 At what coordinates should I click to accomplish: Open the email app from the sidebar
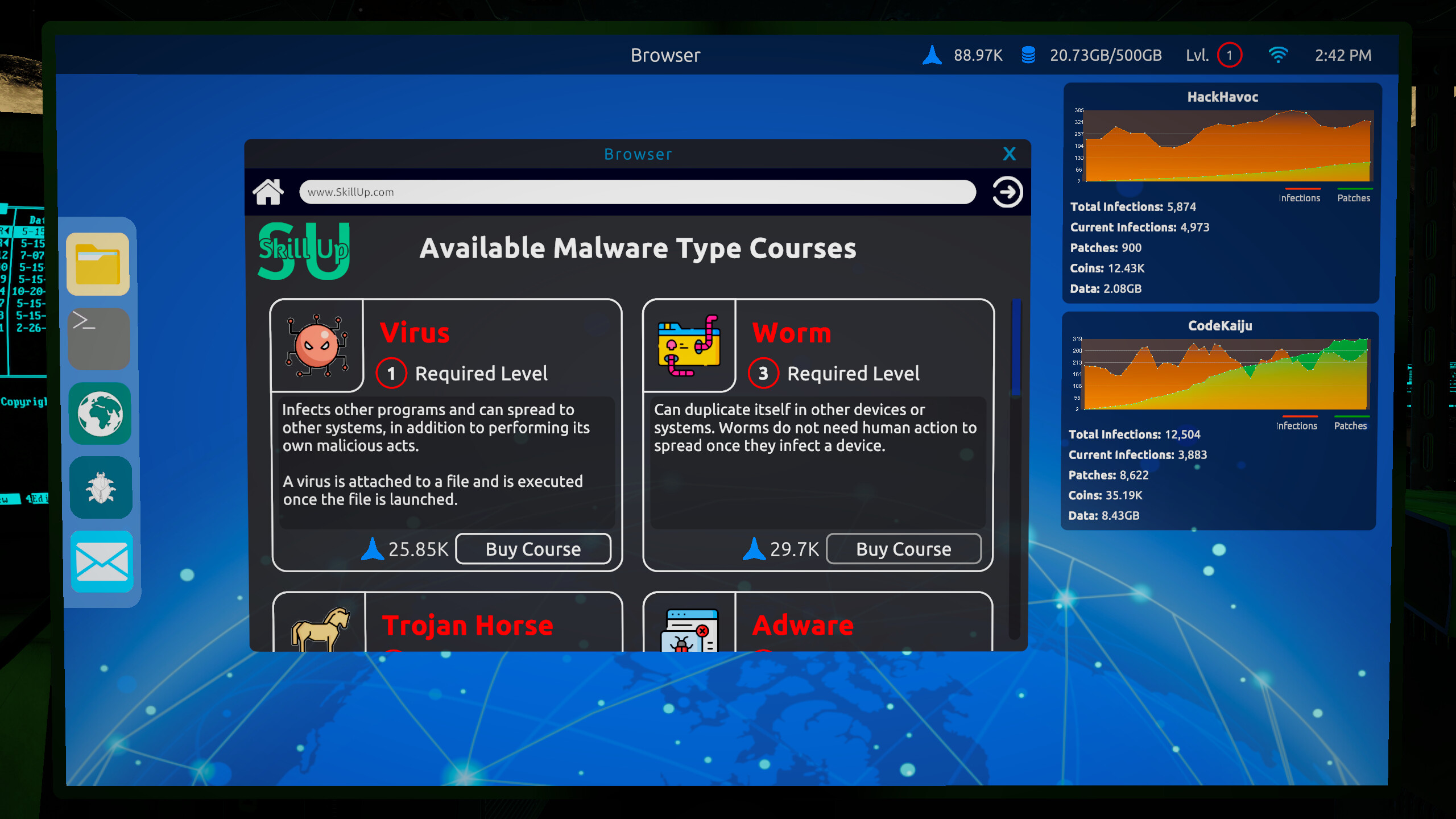(x=101, y=562)
